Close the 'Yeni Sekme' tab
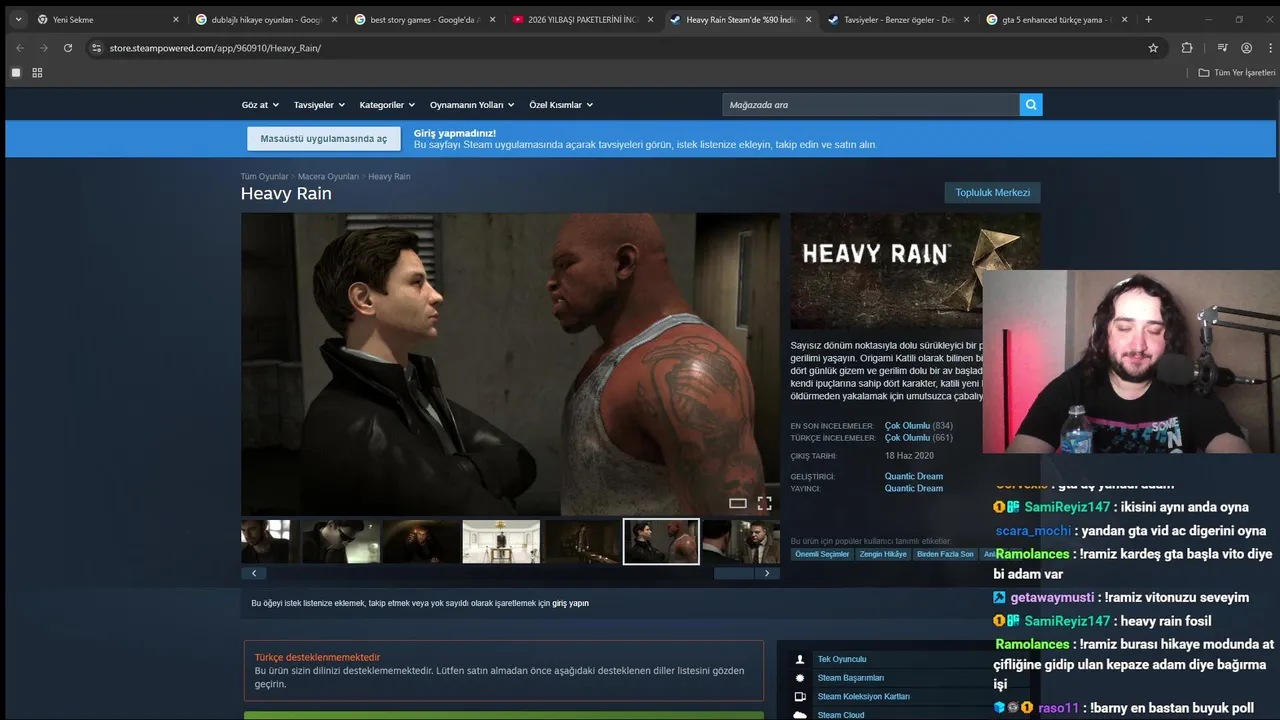 pyautogui.click(x=176, y=19)
